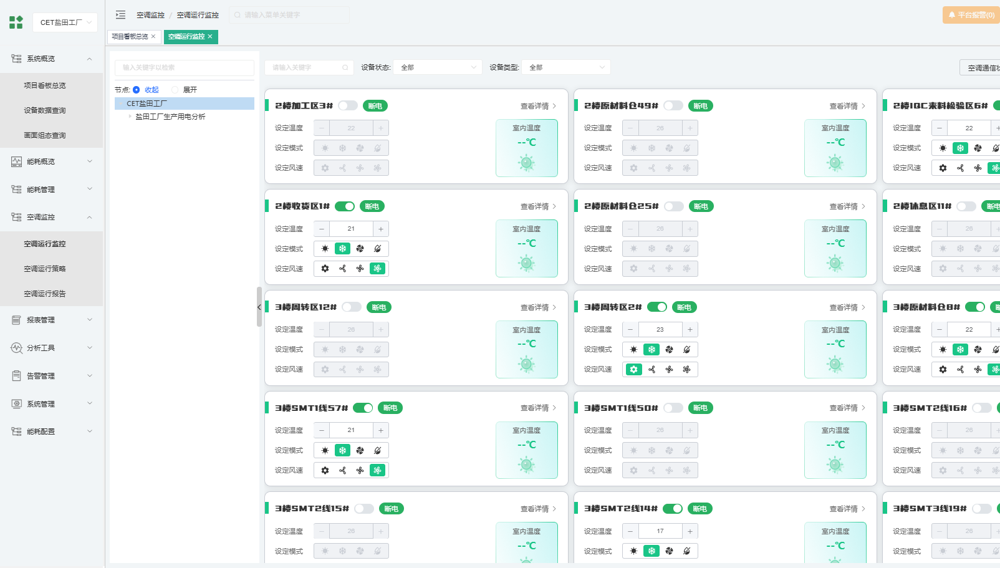The height and width of the screenshot is (568, 1000).
Task: Open the 设备类型 dropdown
Action: point(567,68)
